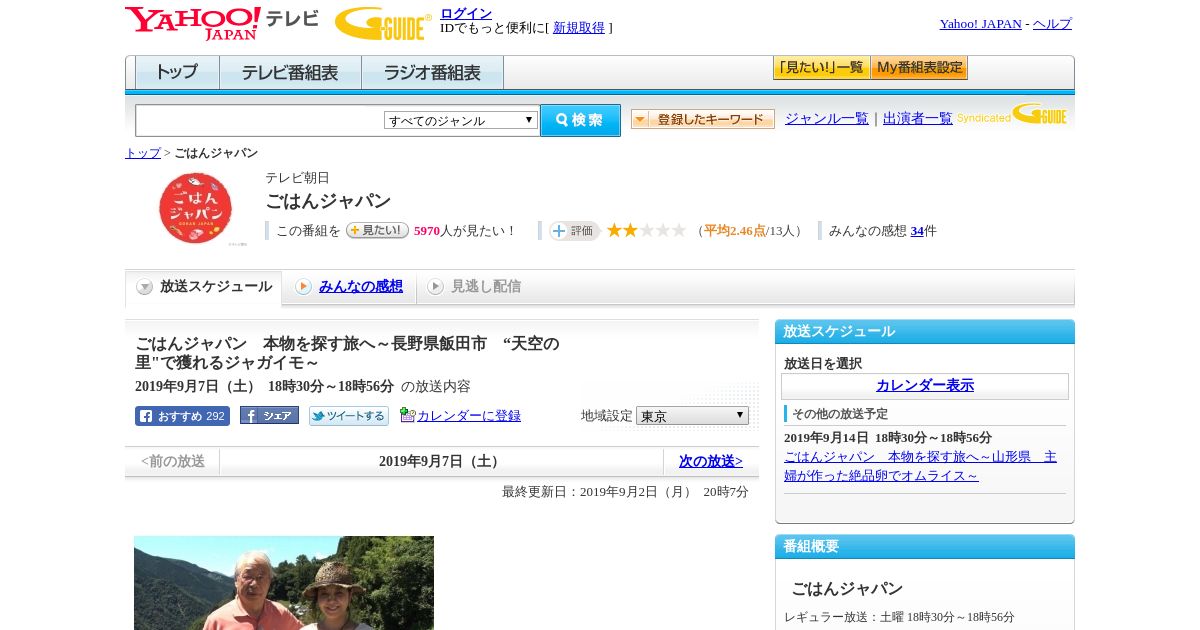Click the episode title 本物を探す旅へ～長野県飯田市
The image size is (1200, 630).
[x=347, y=353]
